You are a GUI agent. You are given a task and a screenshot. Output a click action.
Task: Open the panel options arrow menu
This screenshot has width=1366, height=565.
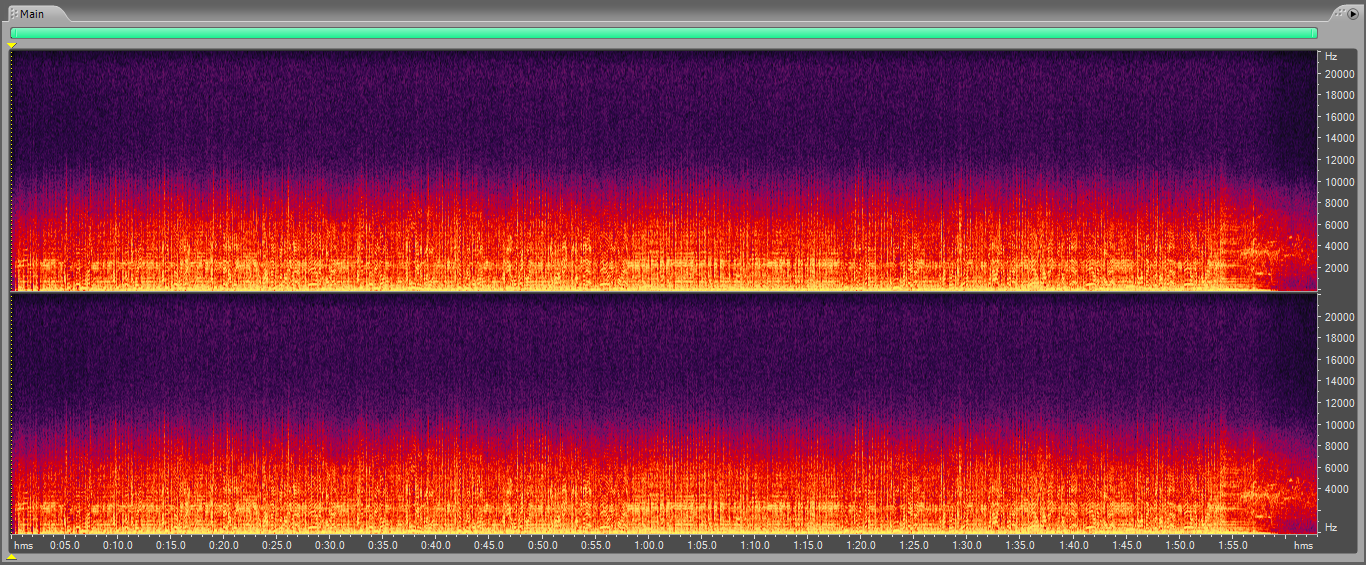tap(1353, 14)
